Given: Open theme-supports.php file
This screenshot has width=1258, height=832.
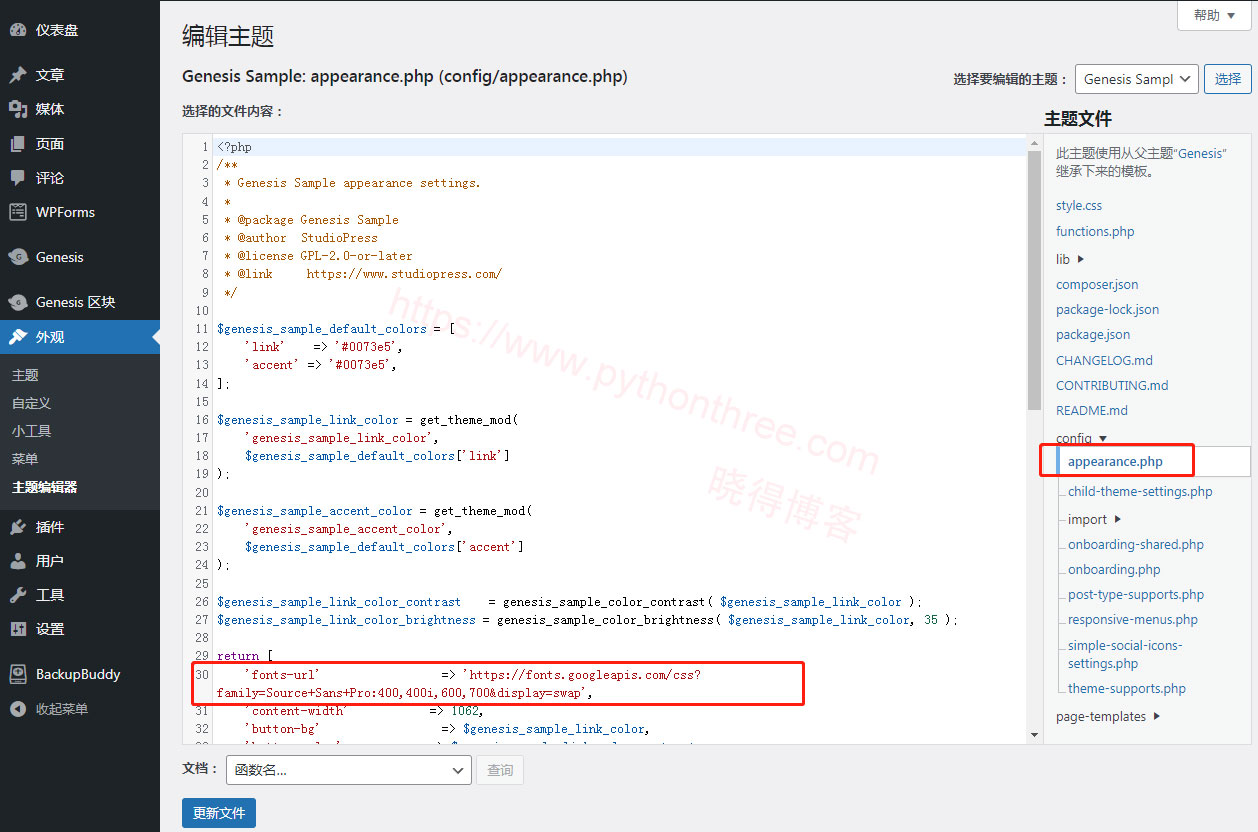Looking at the screenshot, I should (1127, 688).
